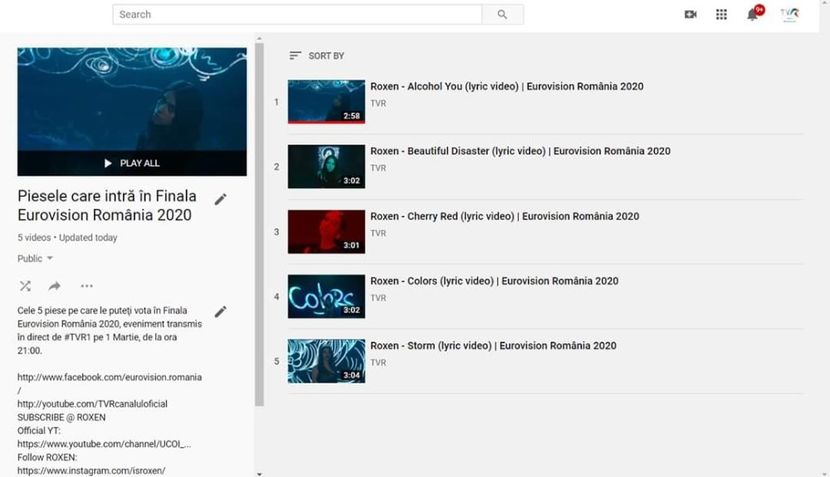Screen dimensions: 830x477
Task: Open the Sort by menu
Action: [317, 56]
